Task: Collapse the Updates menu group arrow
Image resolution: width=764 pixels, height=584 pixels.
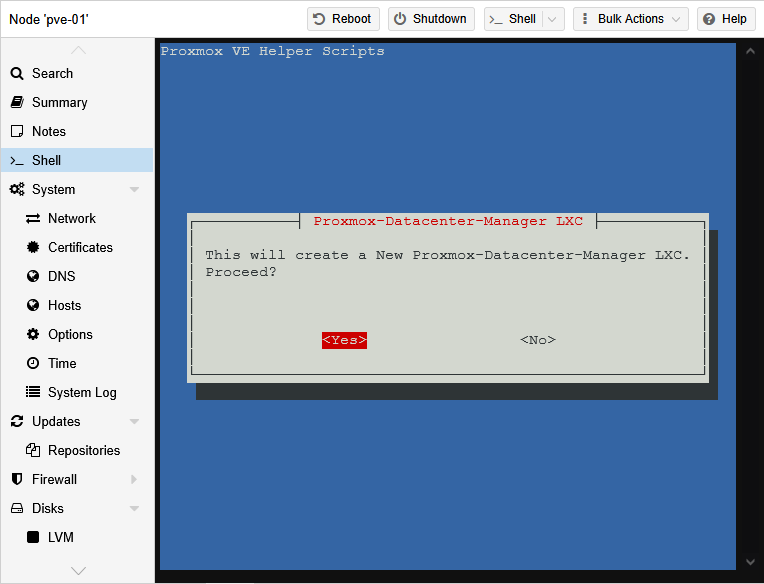Action: [134, 421]
